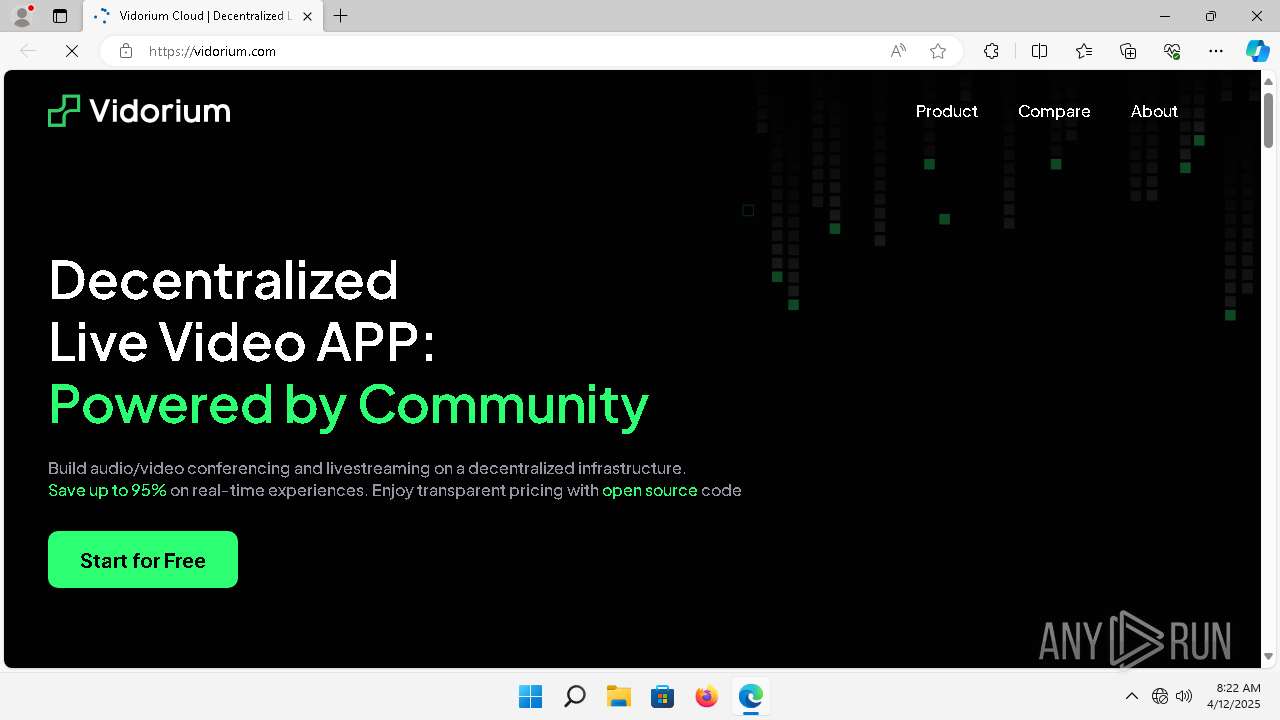The width and height of the screenshot is (1280, 720).
Task: Open volume tray icon
Action: click(x=1185, y=696)
